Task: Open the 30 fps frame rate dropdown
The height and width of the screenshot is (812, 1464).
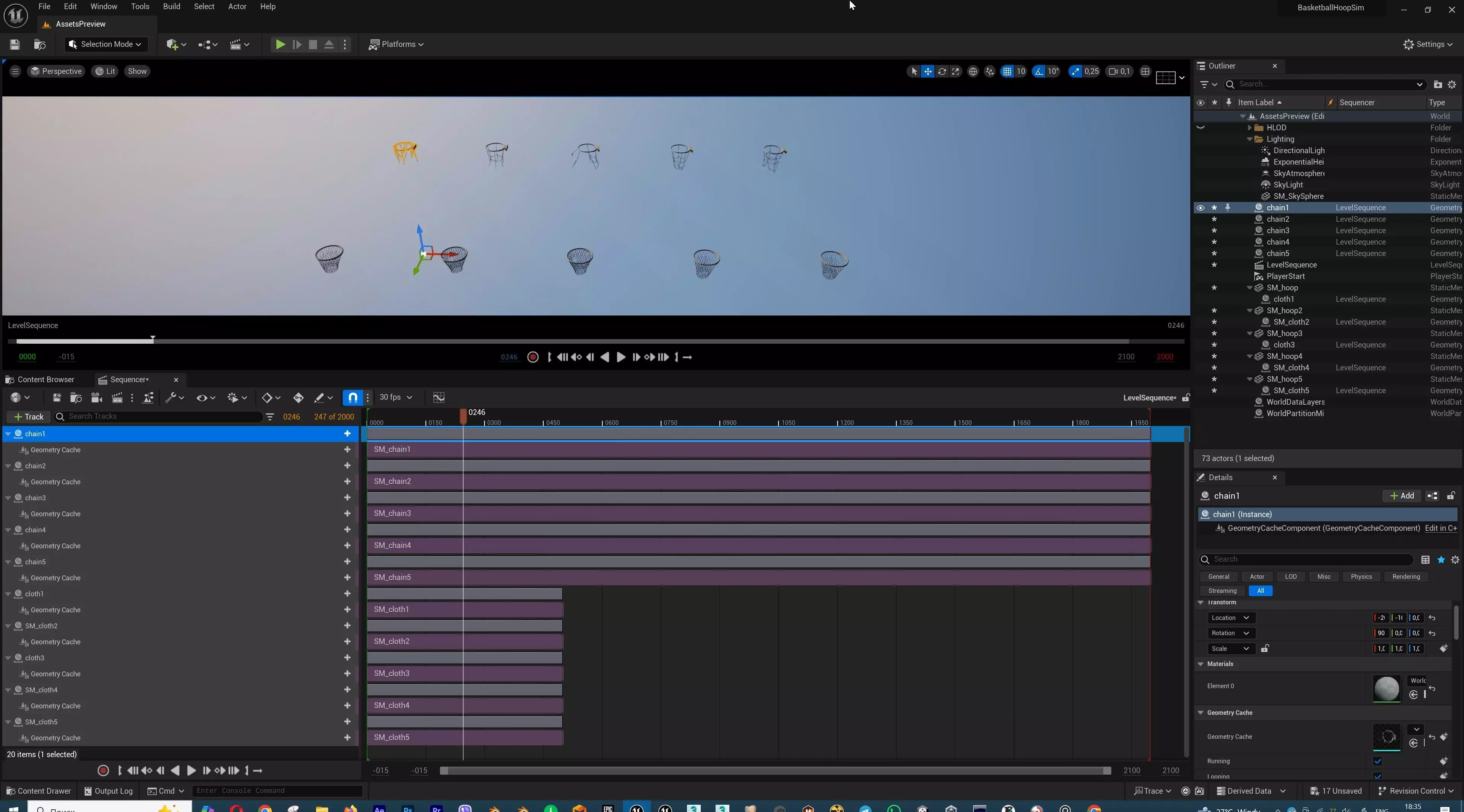Action: pyautogui.click(x=396, y=397)
